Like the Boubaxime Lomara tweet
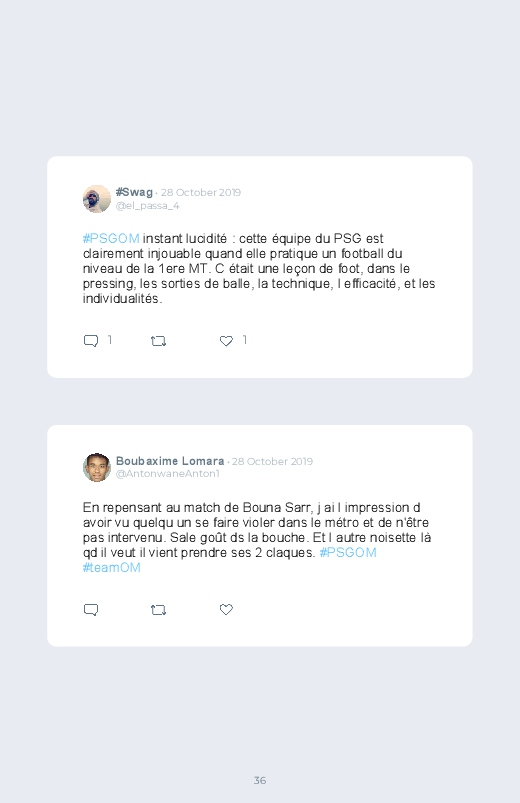Viewport: 520px width, 803px height. point(226,609)
